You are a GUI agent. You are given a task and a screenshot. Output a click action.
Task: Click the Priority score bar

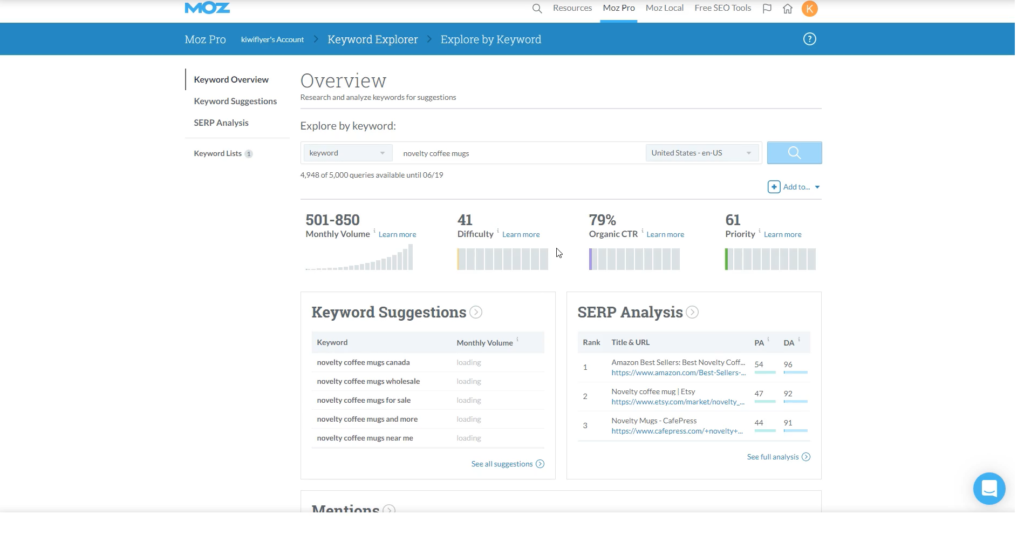point(770,259)
